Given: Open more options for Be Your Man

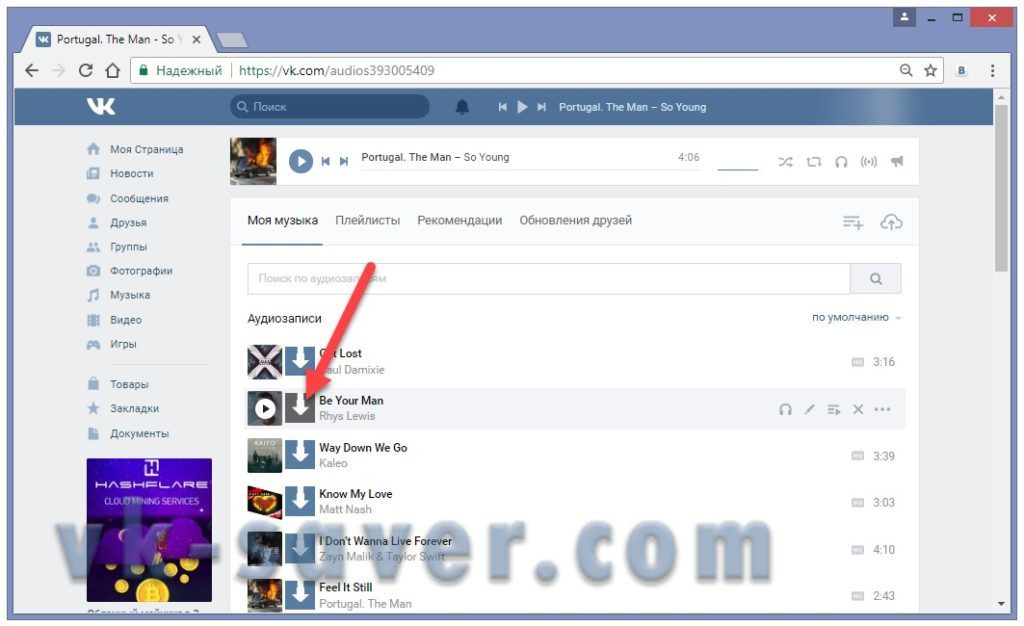Looking at the screenshot, I should coord(882,409).
